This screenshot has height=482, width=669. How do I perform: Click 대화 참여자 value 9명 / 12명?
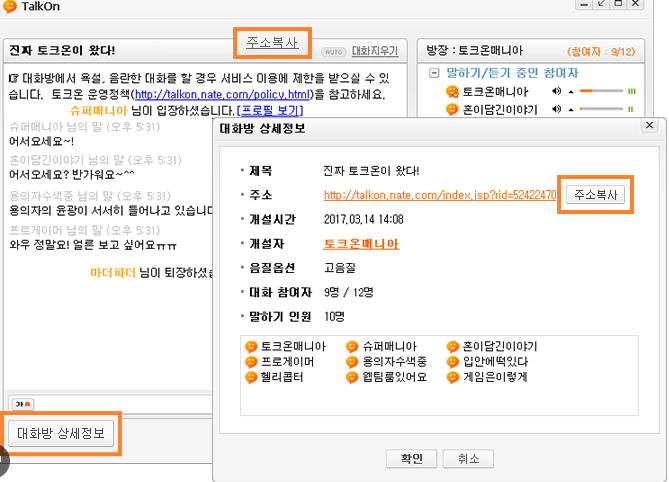click(x=348, y=292)
